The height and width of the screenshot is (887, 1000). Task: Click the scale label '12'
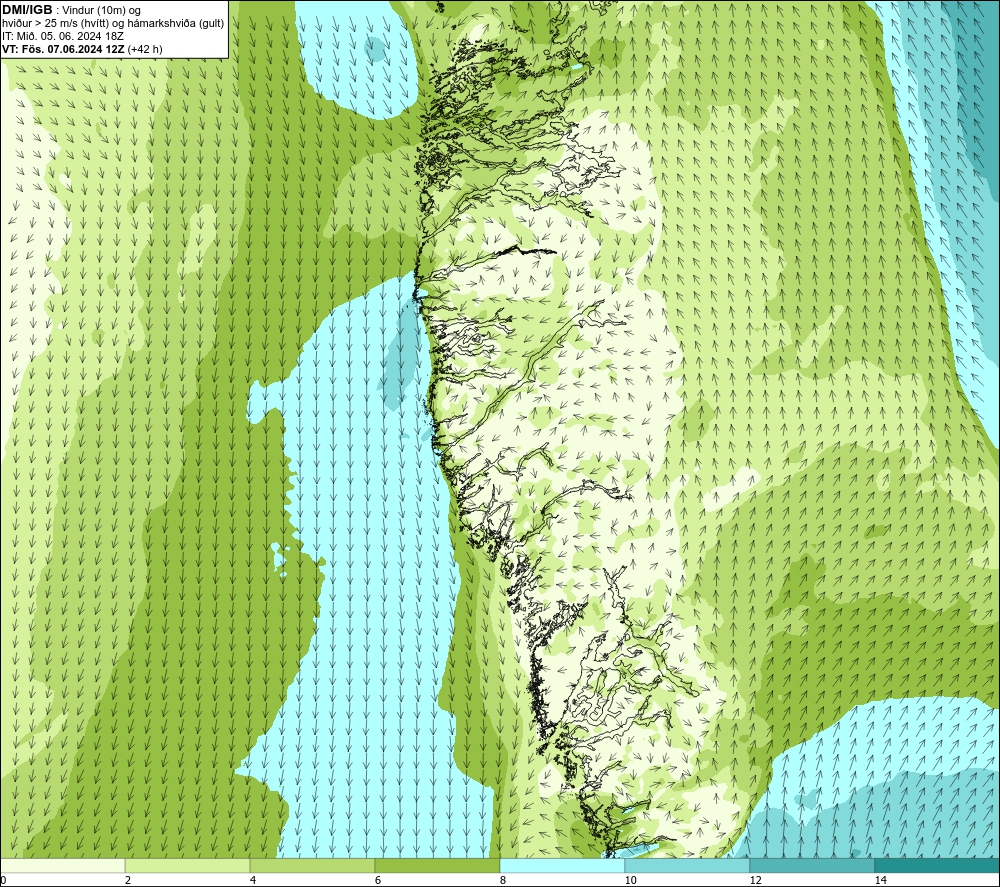pyautogui.click(x=756, y=881)
